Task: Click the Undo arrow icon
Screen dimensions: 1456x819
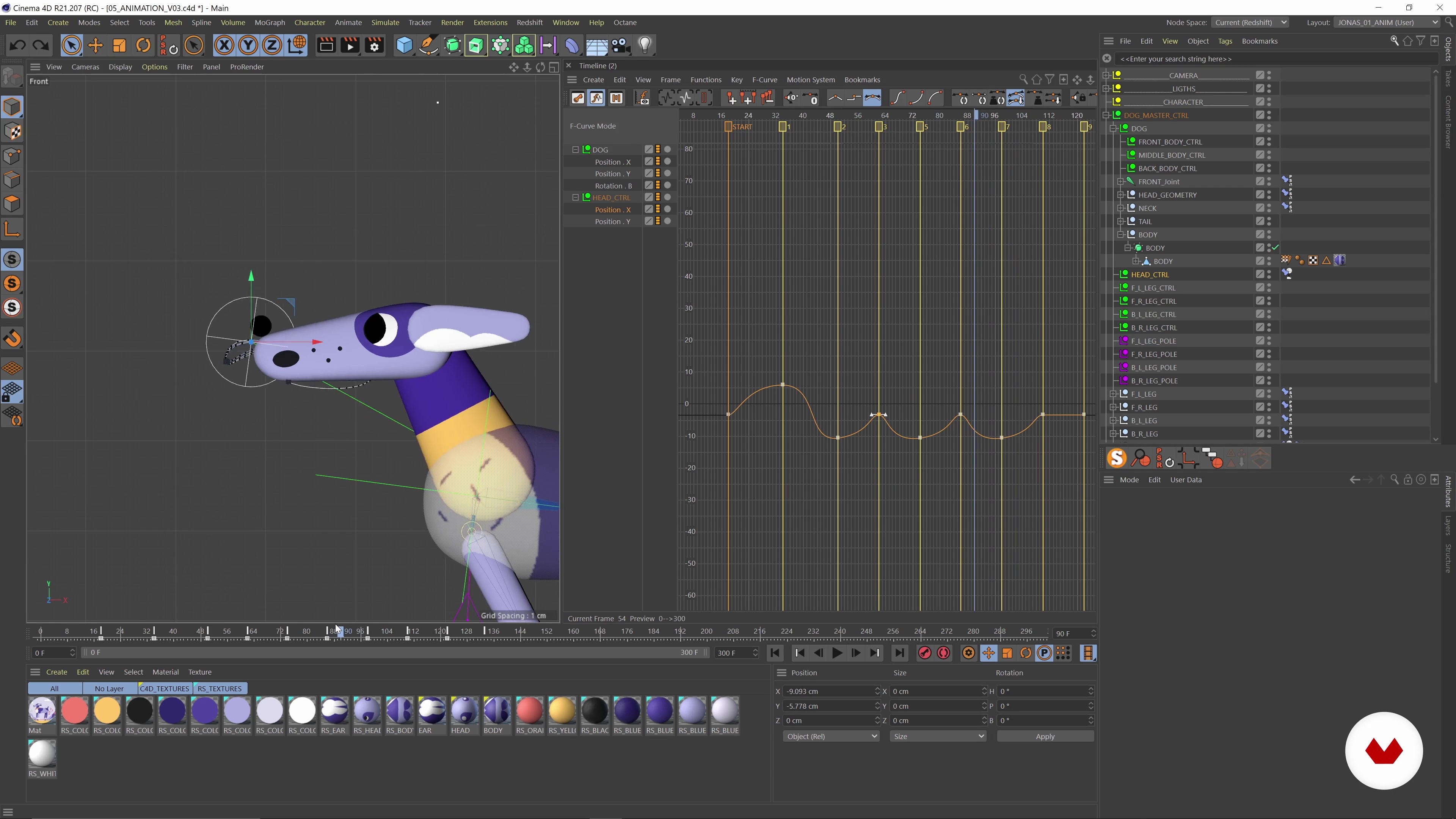Action: tap(17, 45)
